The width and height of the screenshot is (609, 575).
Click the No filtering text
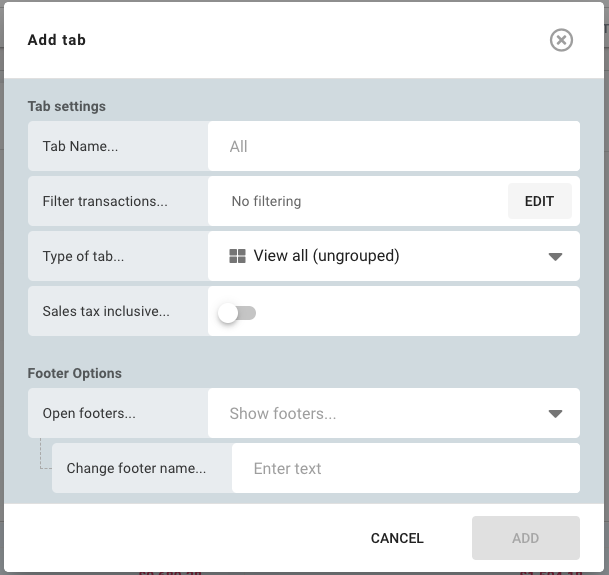[266, 201]
